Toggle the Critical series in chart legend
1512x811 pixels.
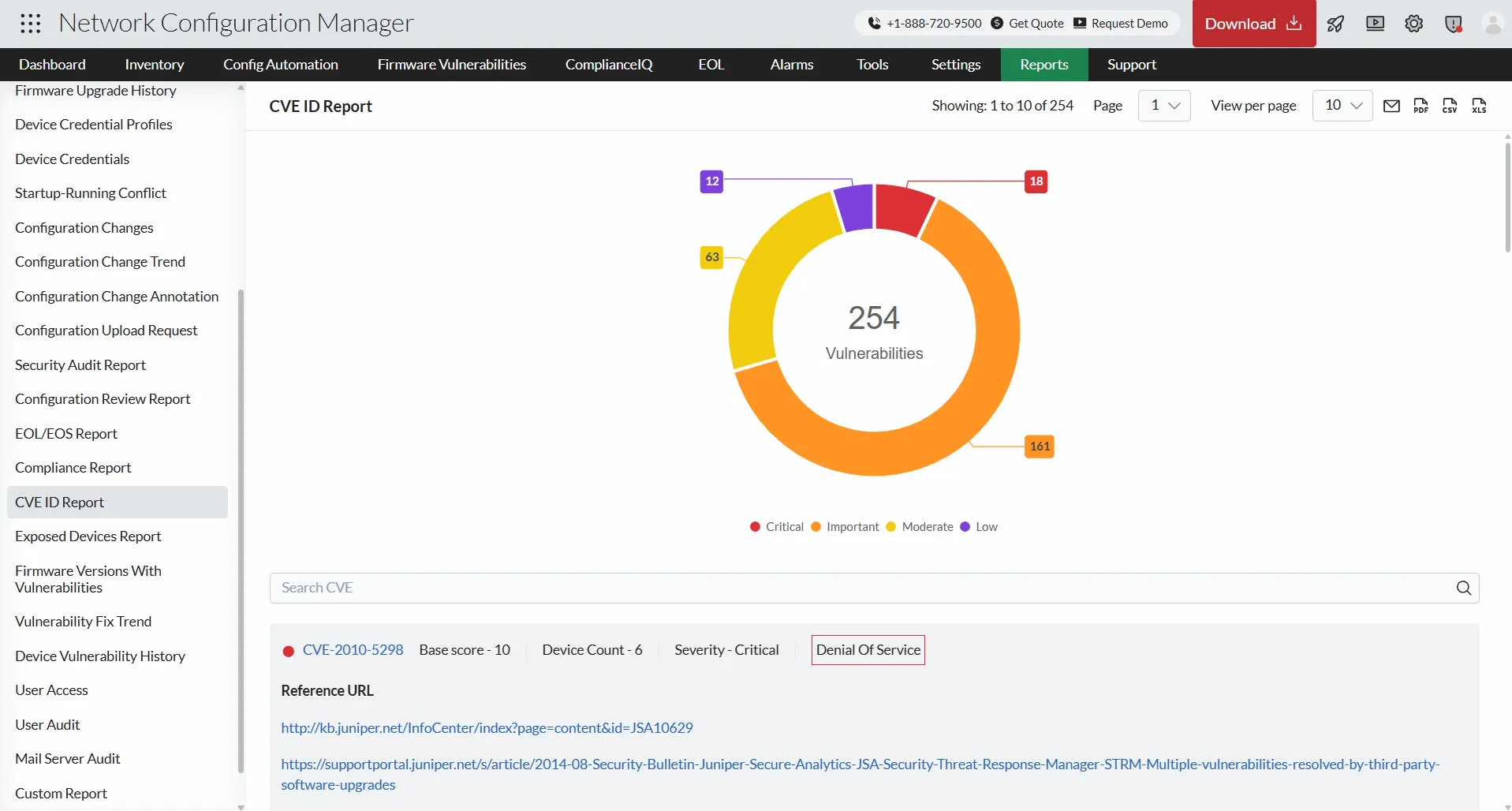click(x=777, y=527)
